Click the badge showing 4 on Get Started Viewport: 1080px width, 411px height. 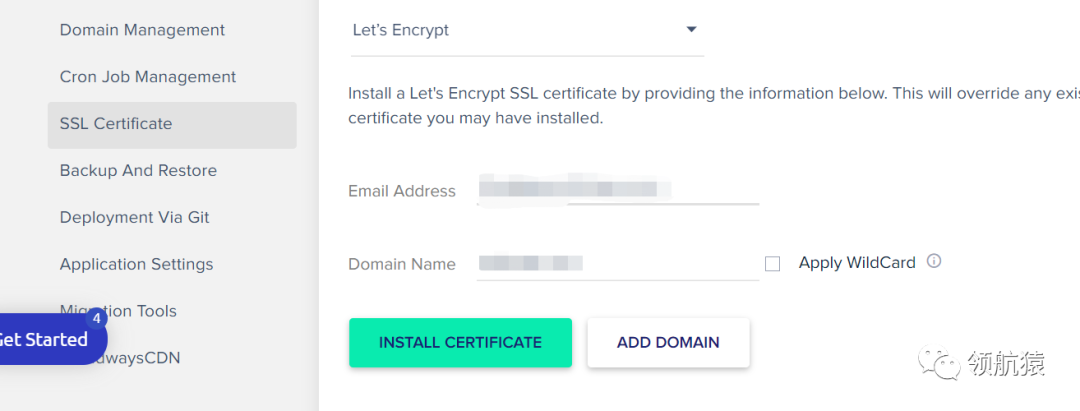pos(97,319)
